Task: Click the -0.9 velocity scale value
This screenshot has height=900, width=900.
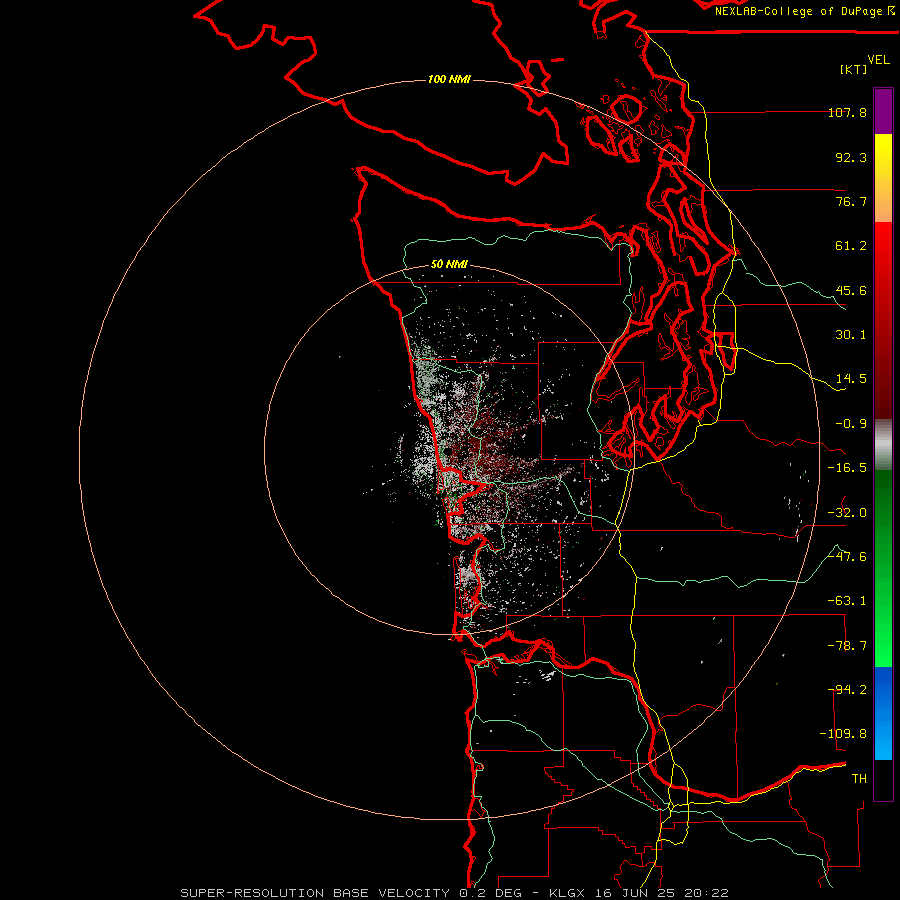Action: (x=851, y=424)
